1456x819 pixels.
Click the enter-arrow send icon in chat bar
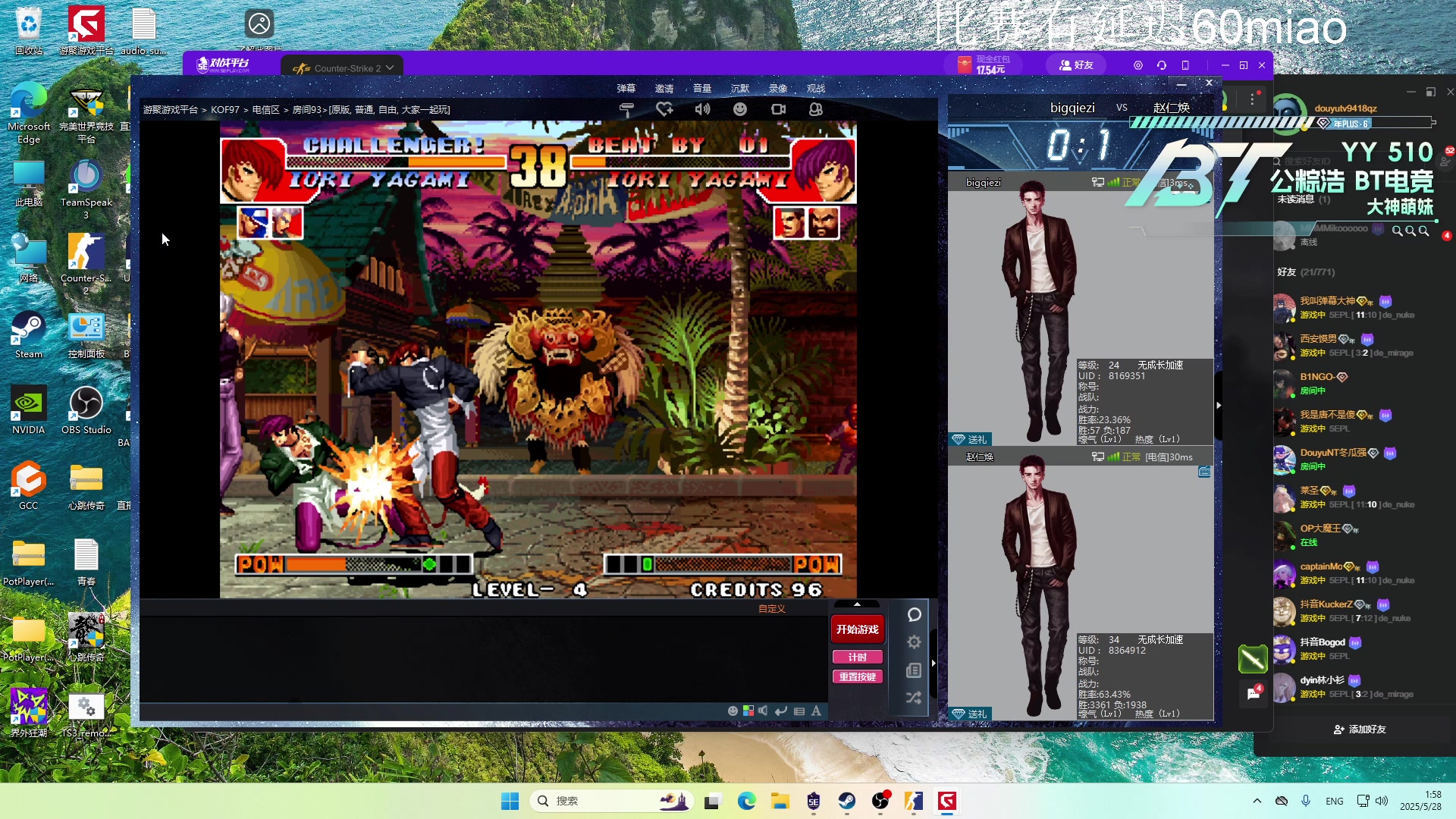tap(780, 711)
